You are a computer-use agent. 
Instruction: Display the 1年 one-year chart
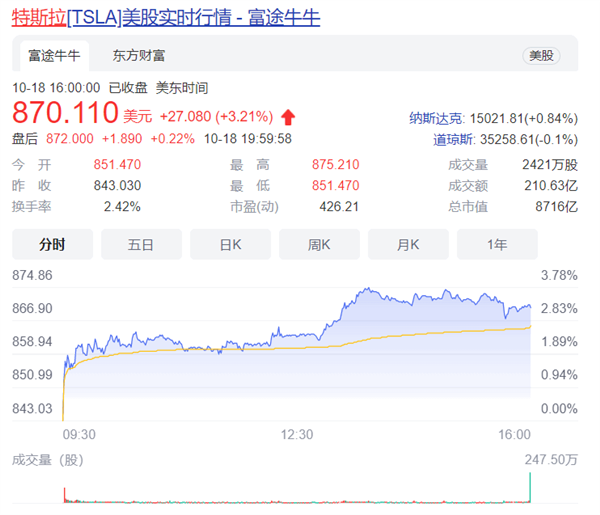497,244
